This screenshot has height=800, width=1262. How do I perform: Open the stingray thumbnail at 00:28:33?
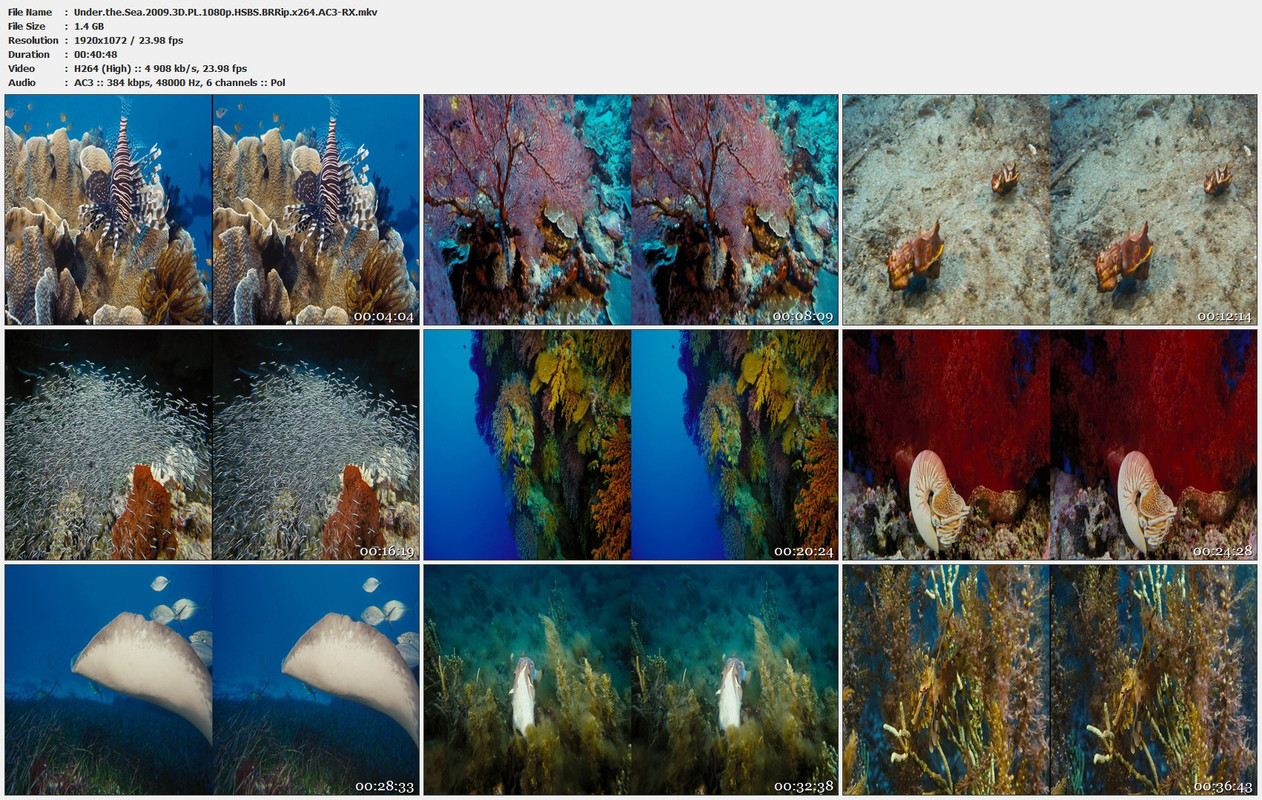[212, 680]
